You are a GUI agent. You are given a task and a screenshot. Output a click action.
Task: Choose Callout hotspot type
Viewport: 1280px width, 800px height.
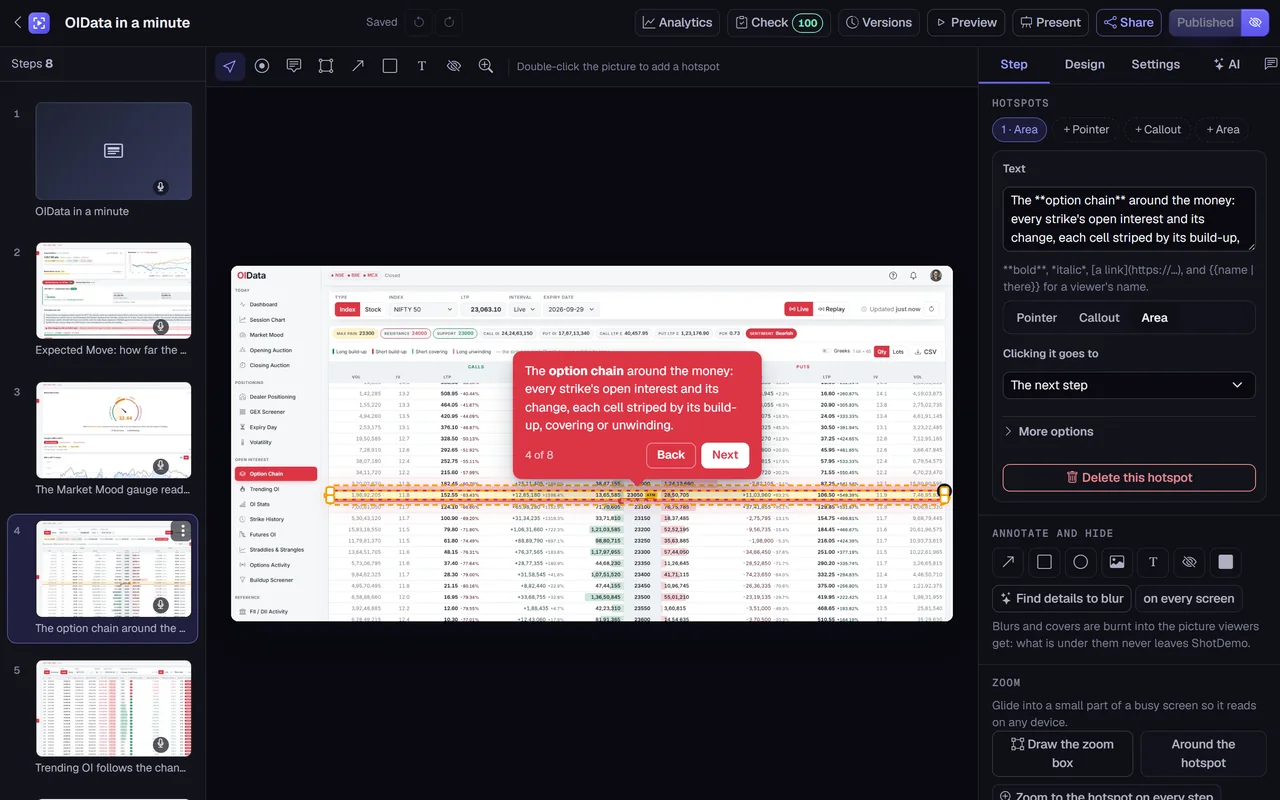tap(1099, 317)
